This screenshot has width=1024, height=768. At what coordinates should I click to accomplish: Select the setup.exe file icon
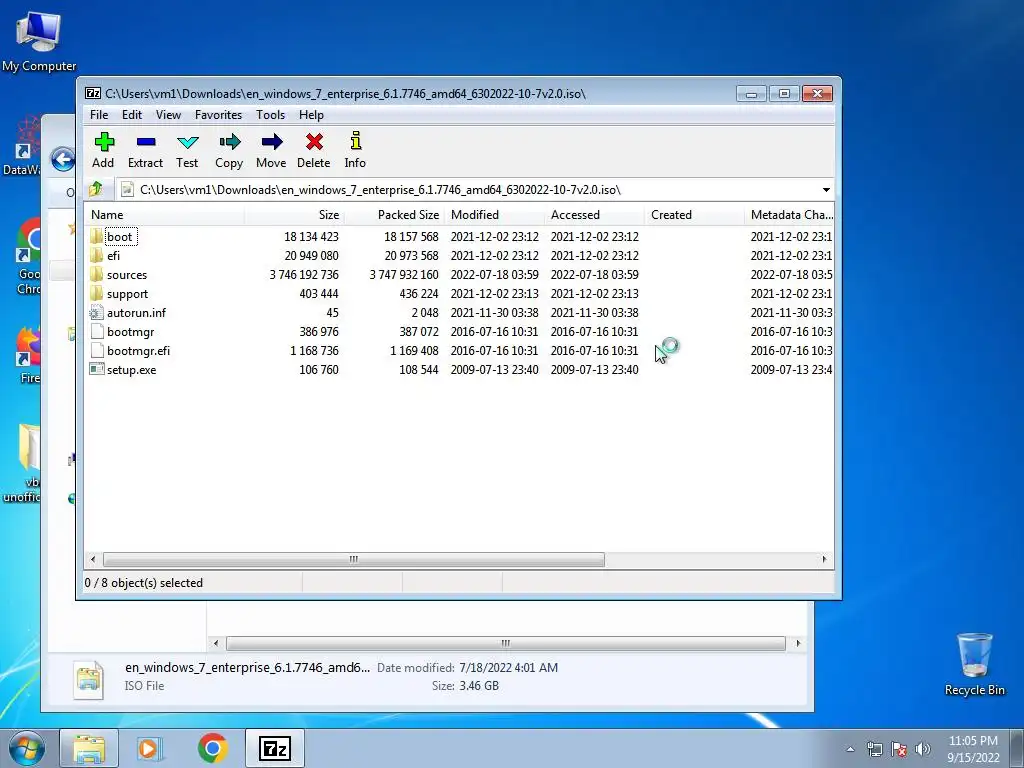[x=97, y=369]
